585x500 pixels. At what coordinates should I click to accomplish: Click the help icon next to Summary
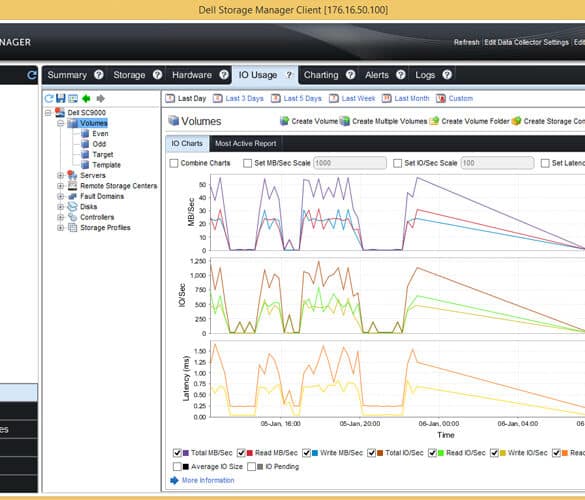click(x=98, y=75)
